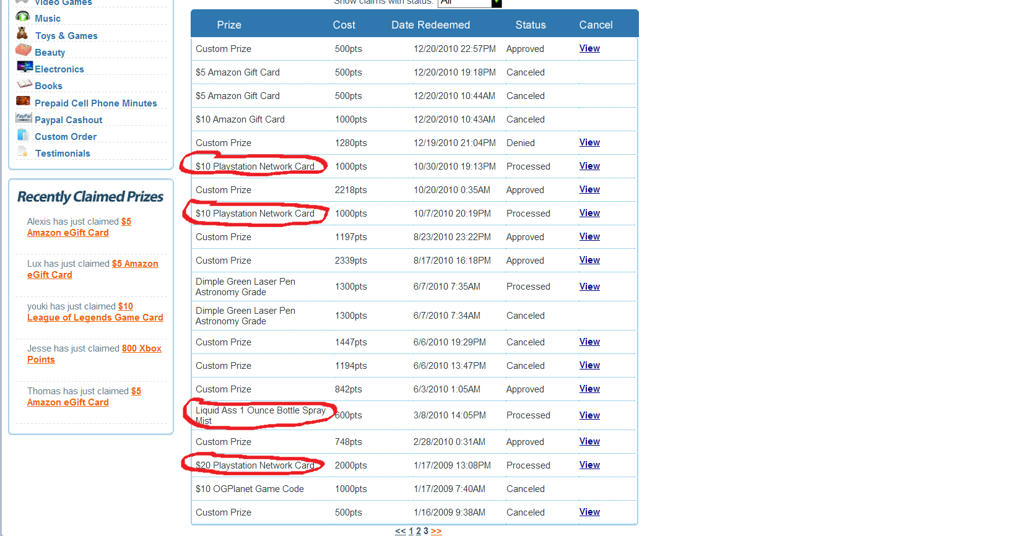Open the Testimonials sidebar link
The width and height of the screenshot is (1024, 536).
pyautogui.click(x=62, y=153)
